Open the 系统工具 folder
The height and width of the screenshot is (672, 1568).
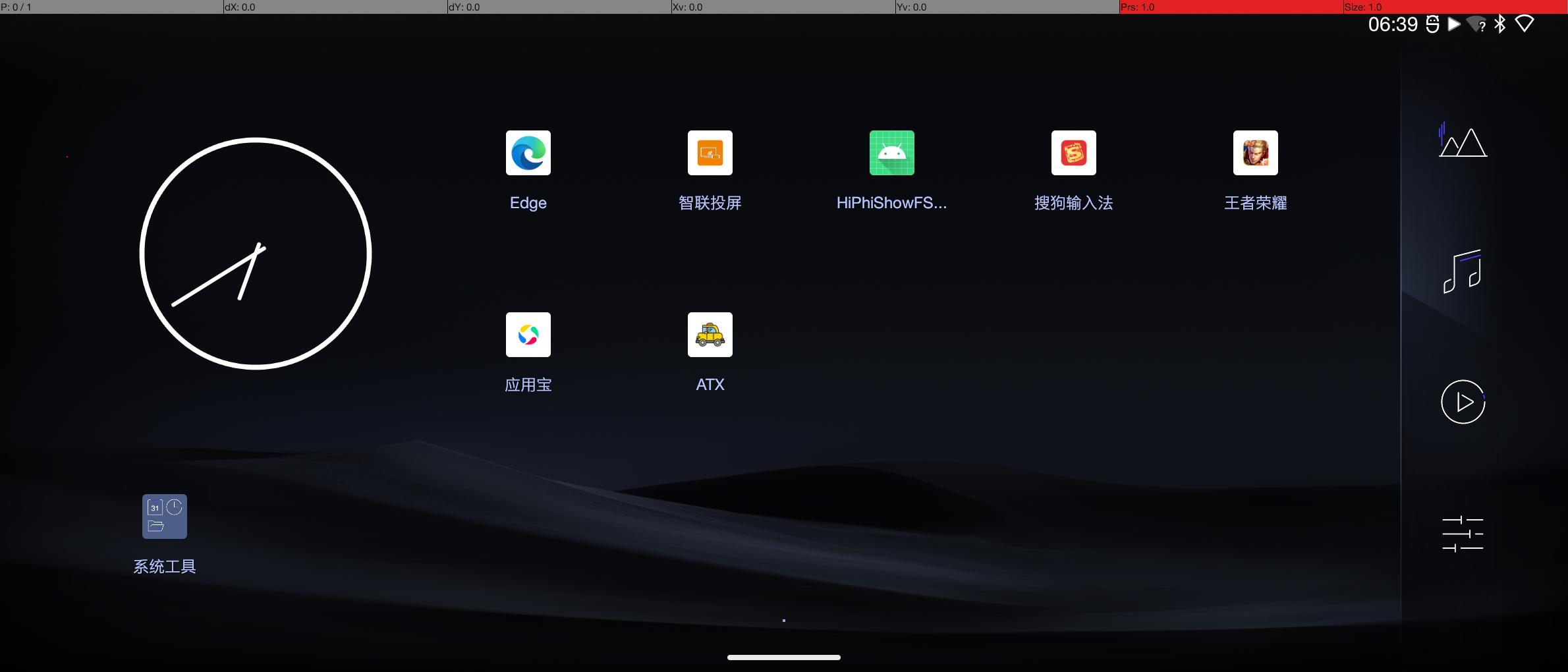tap(165, 517)
